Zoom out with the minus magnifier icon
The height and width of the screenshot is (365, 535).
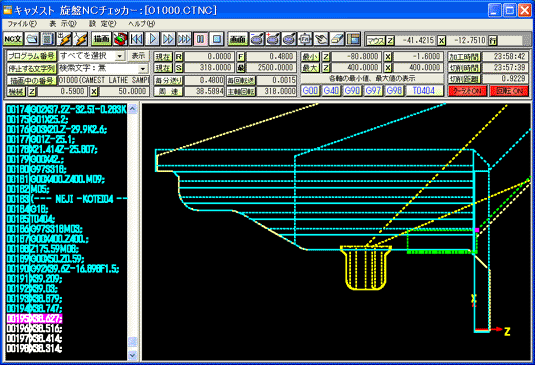pos(257,39)
